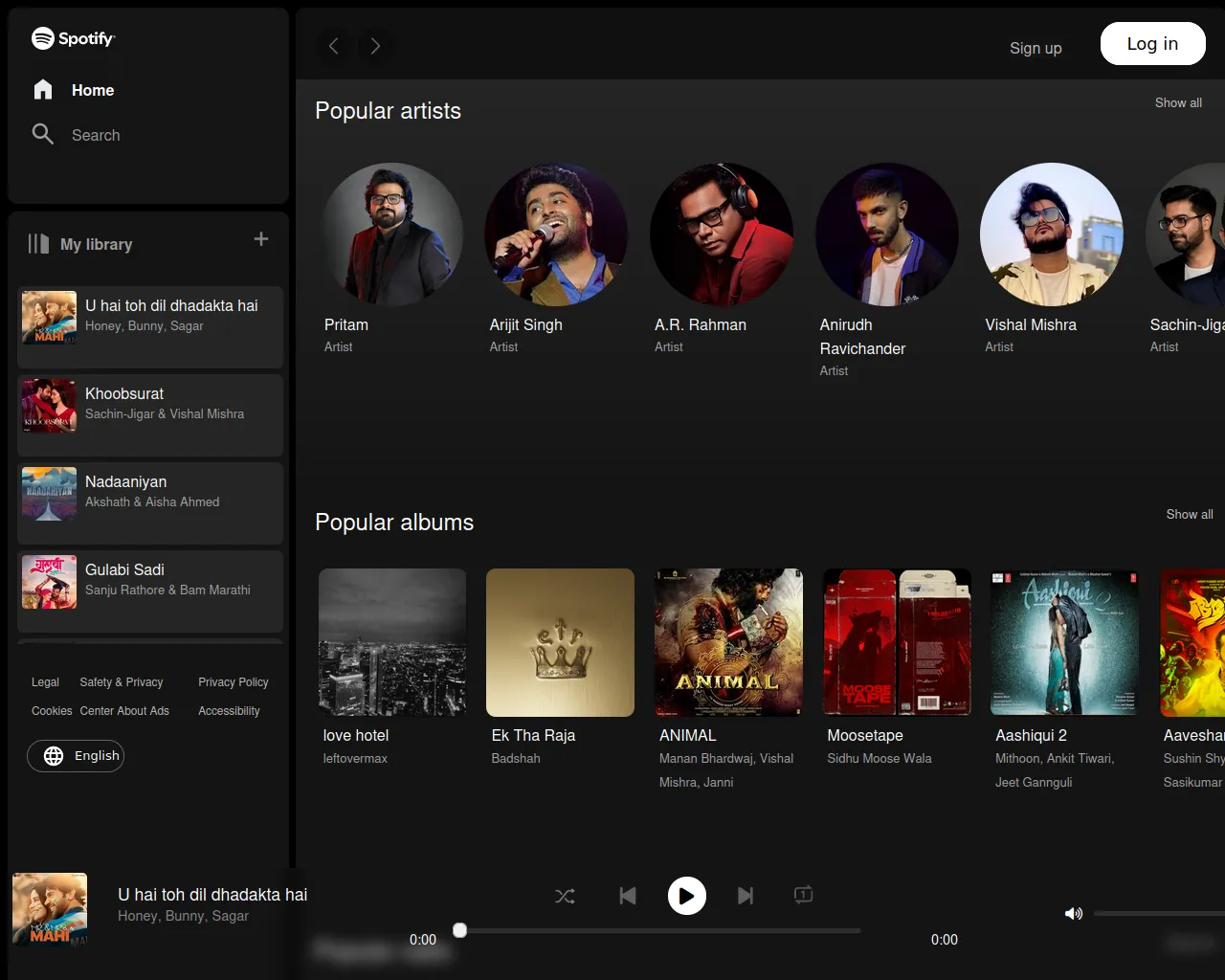Open A.R. Rahman artist photo
Image resolution: width=1225 pixels, height=980 pixels.
click(722, 234)
